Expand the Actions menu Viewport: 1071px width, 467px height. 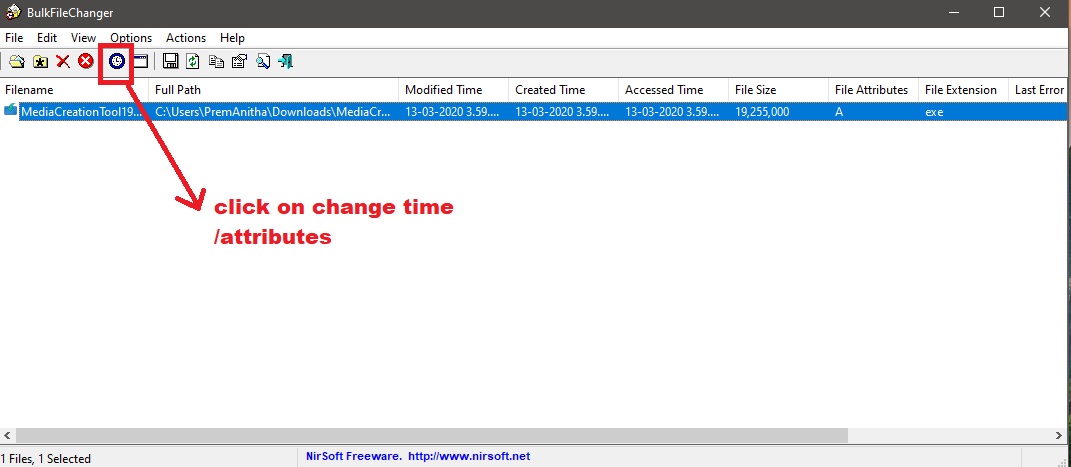coord(186,38)
